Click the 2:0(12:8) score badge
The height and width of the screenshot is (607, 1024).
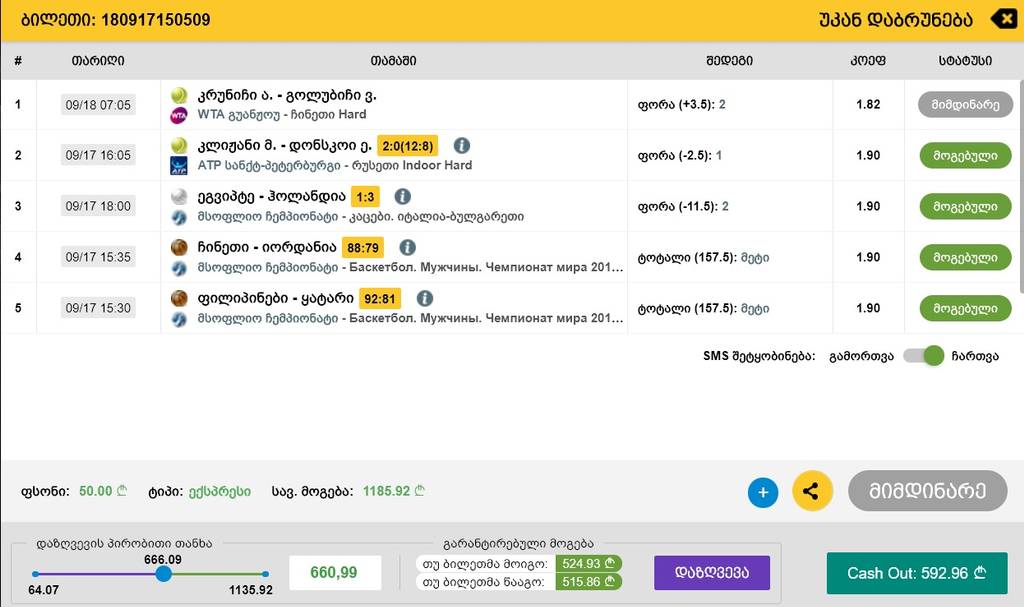click(x=408, y=146)
